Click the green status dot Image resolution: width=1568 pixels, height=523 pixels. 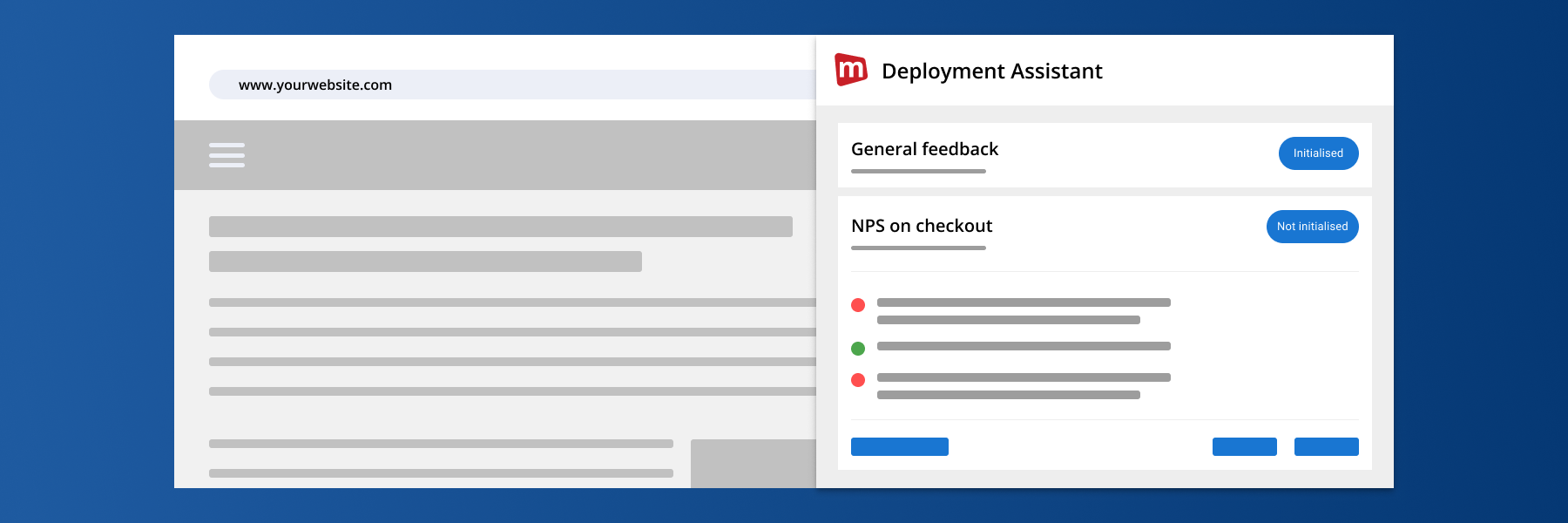tap(858, 349)
